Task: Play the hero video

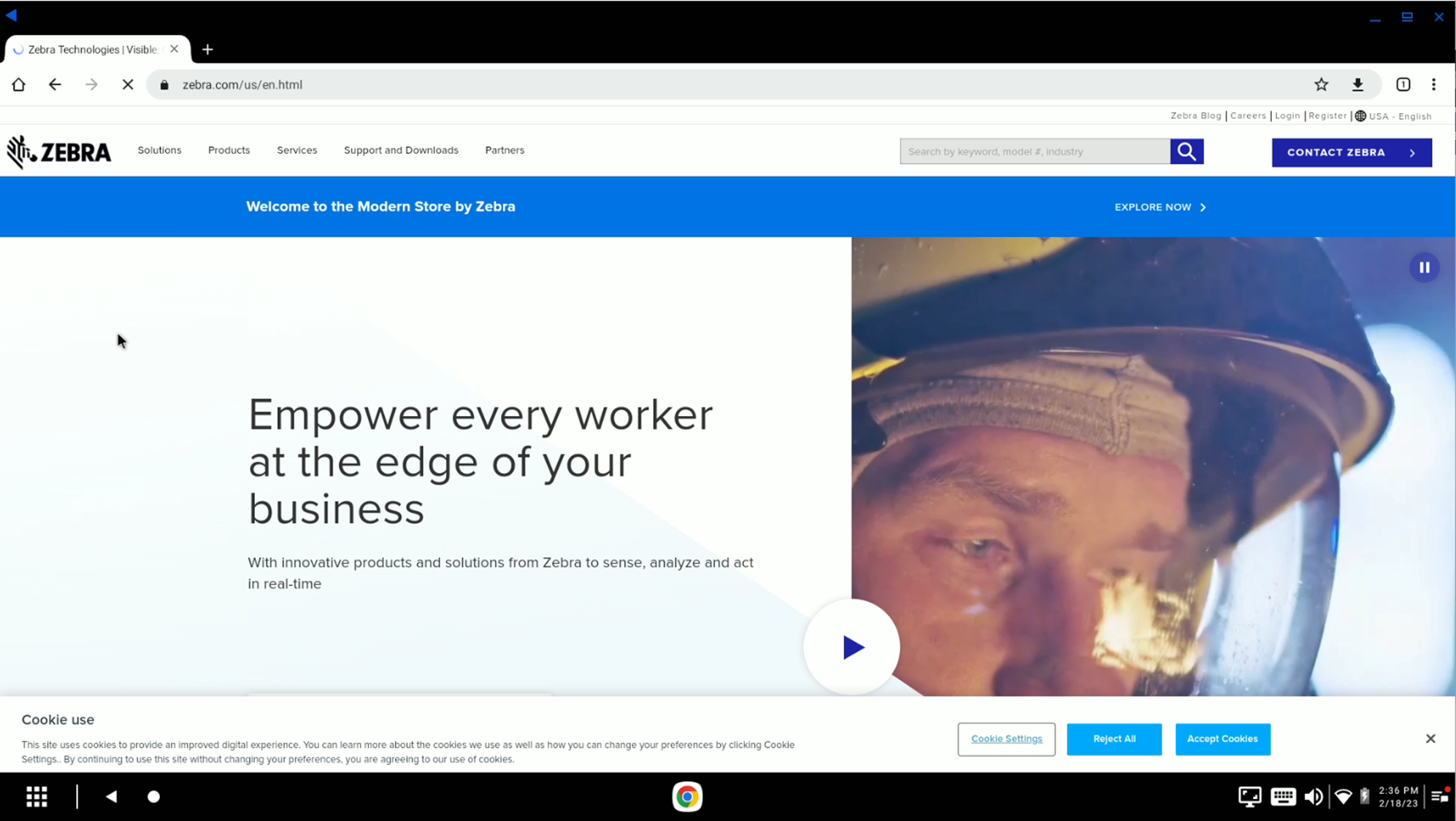Action: [851, 647]
